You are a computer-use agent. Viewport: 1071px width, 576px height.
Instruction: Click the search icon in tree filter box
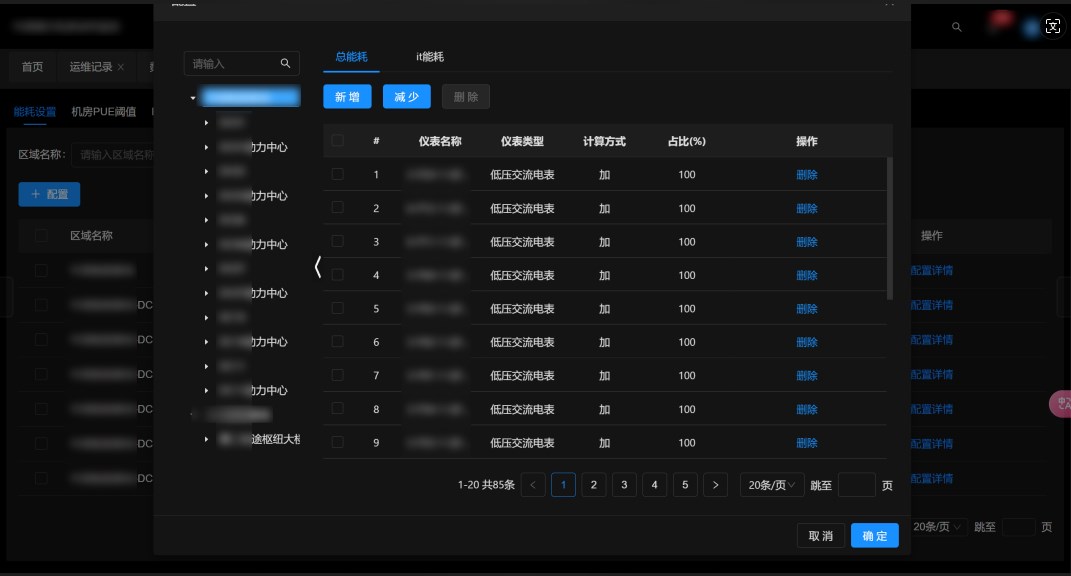(285, 64)
